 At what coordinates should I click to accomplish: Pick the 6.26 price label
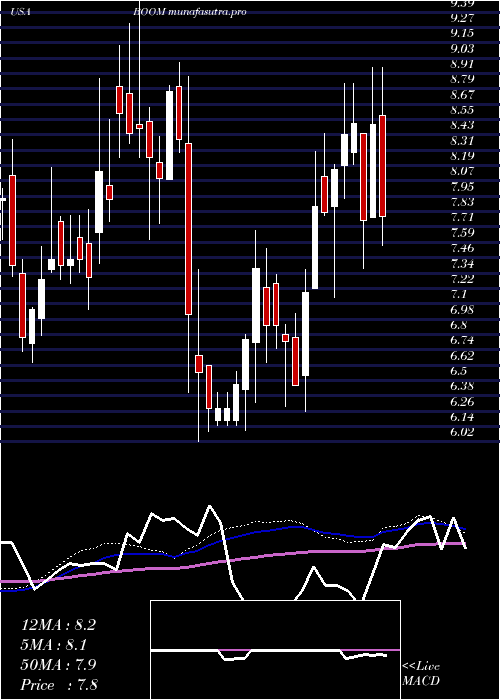point(462,401)
